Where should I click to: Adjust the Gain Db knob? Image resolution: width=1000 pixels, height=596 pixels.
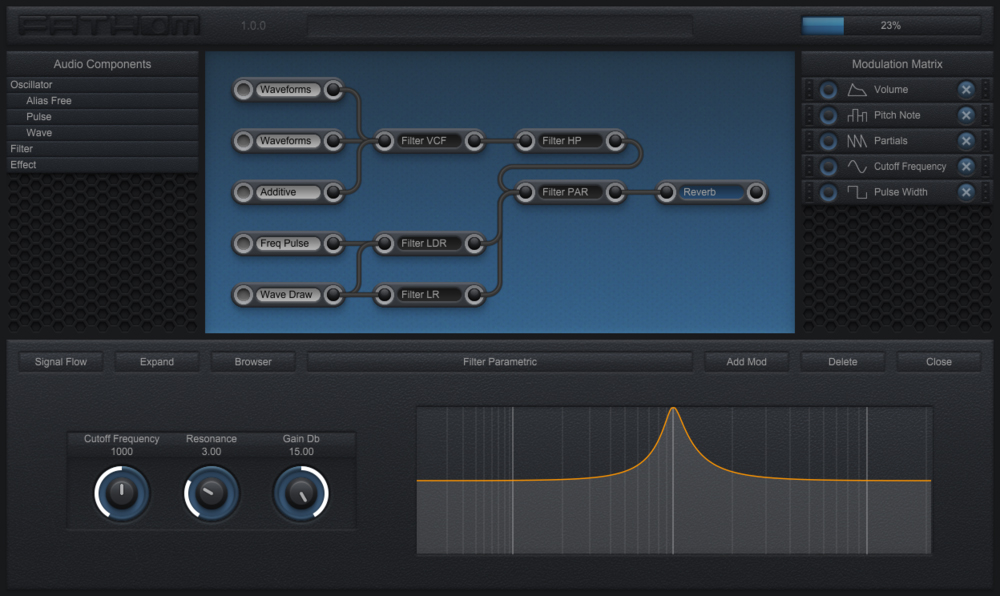[x=301, y=493]
